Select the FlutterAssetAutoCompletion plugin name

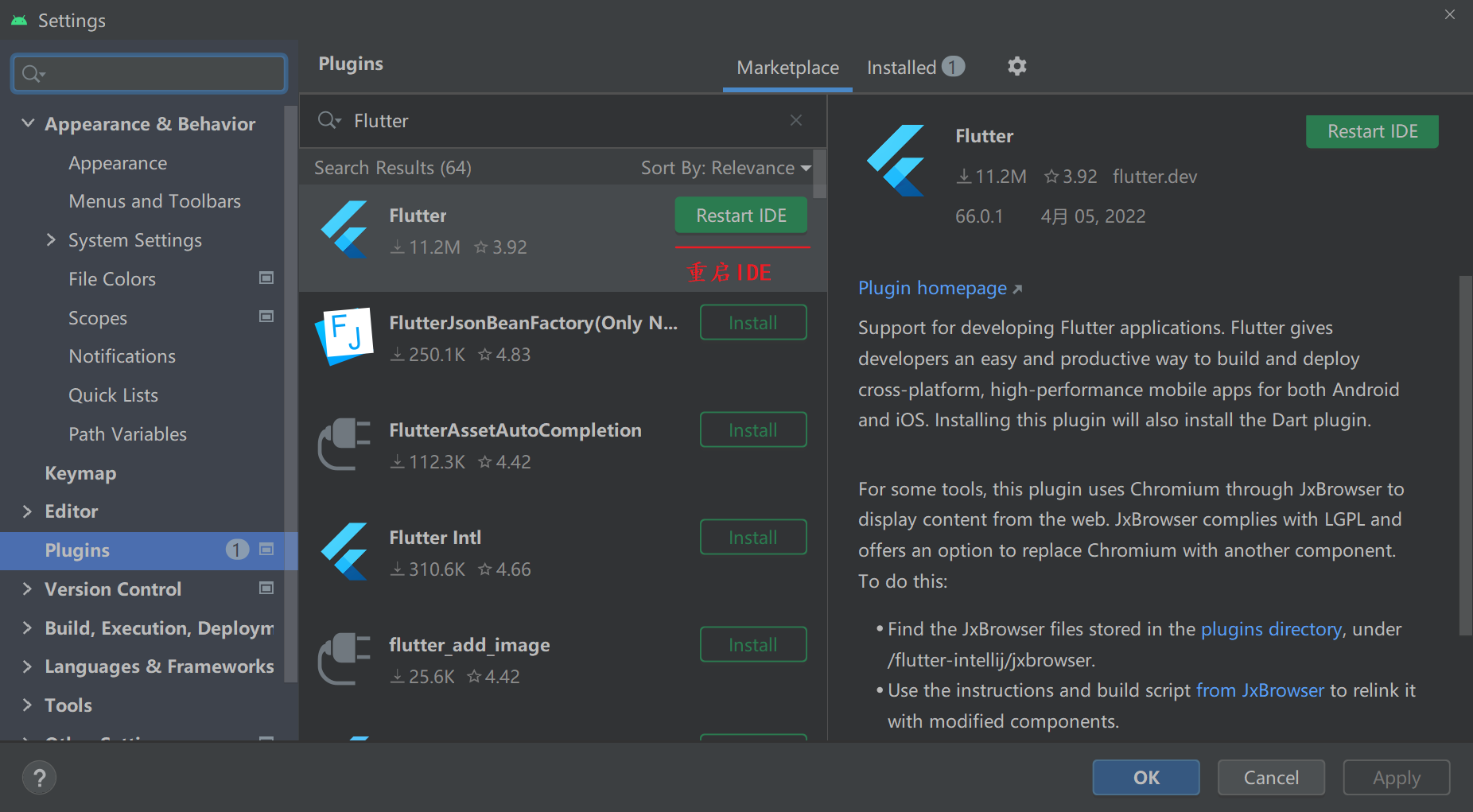[x=515, y=430]
